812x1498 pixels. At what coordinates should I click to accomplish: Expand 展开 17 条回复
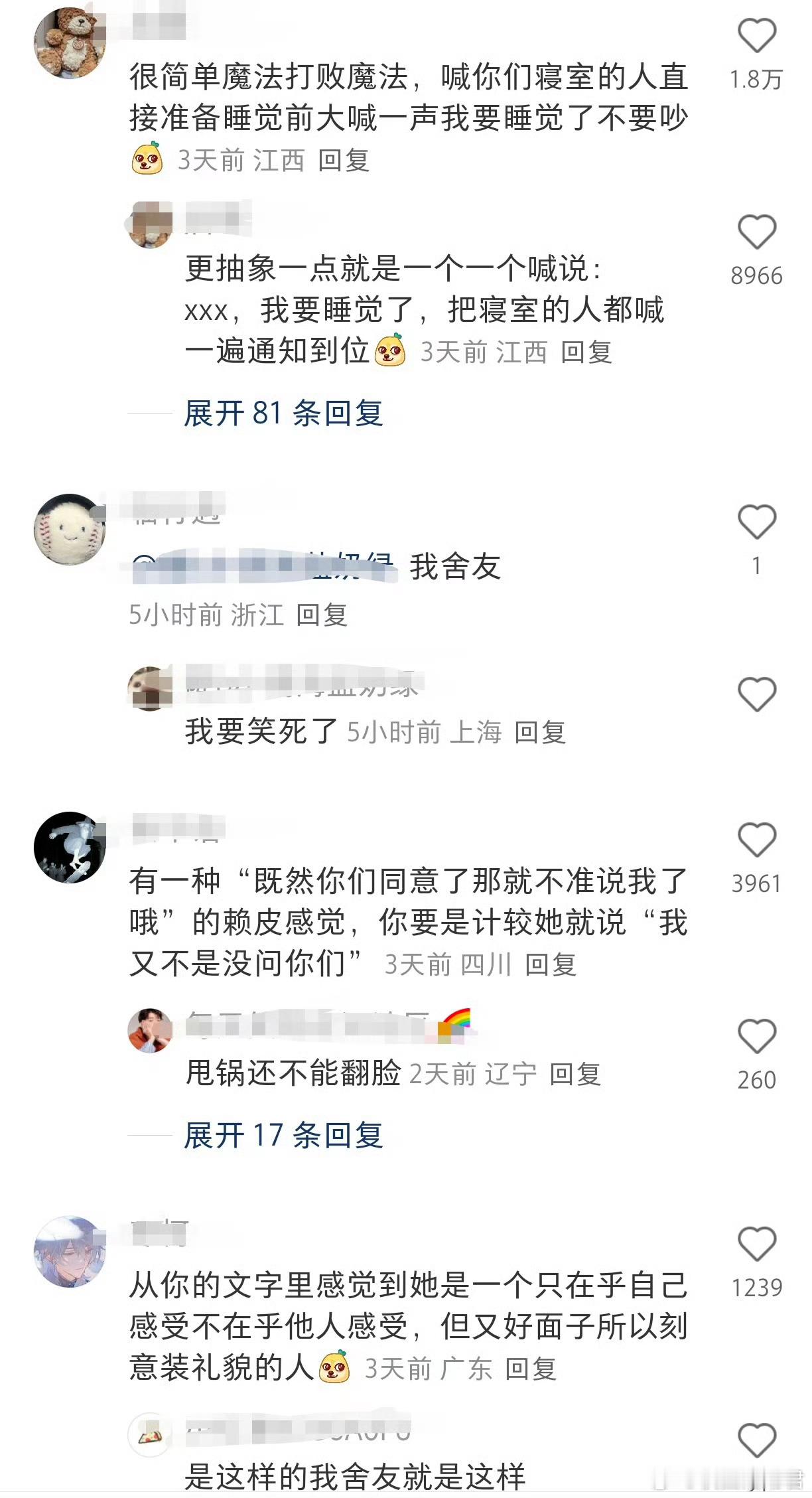point(283,1135)
